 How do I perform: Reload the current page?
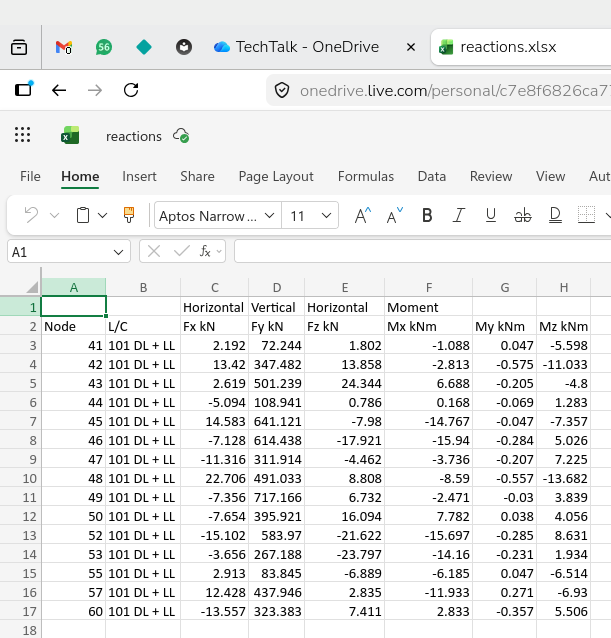tap(131, 90)
